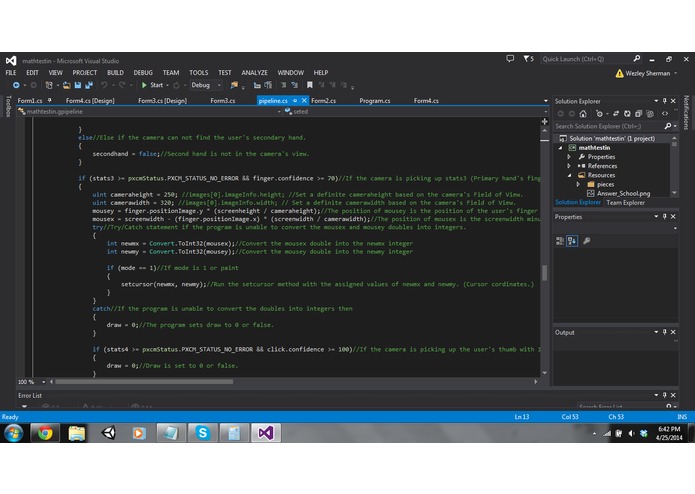Screen dimensions: 695x494
Task: Toggle pin on pipeline.cs tab
Action: pos(295,101)
